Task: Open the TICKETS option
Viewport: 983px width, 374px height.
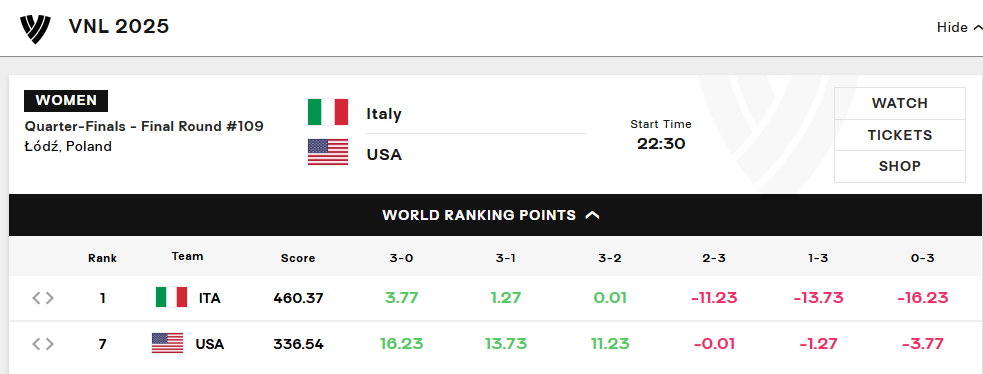Action: coord(900,135)
